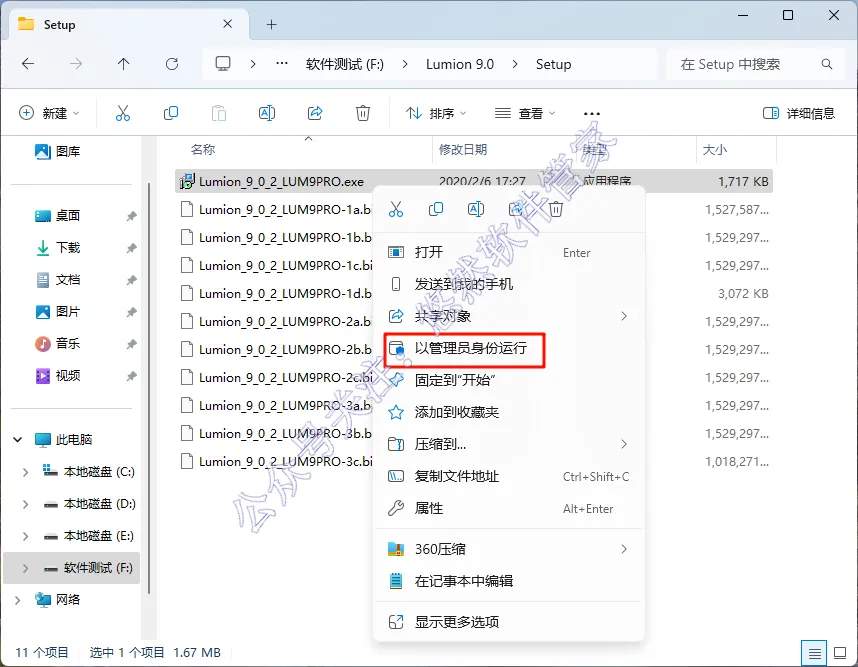
Task: Switch to large thumbnails view icon
Action: pyautogui.click(x=840, y=653)
